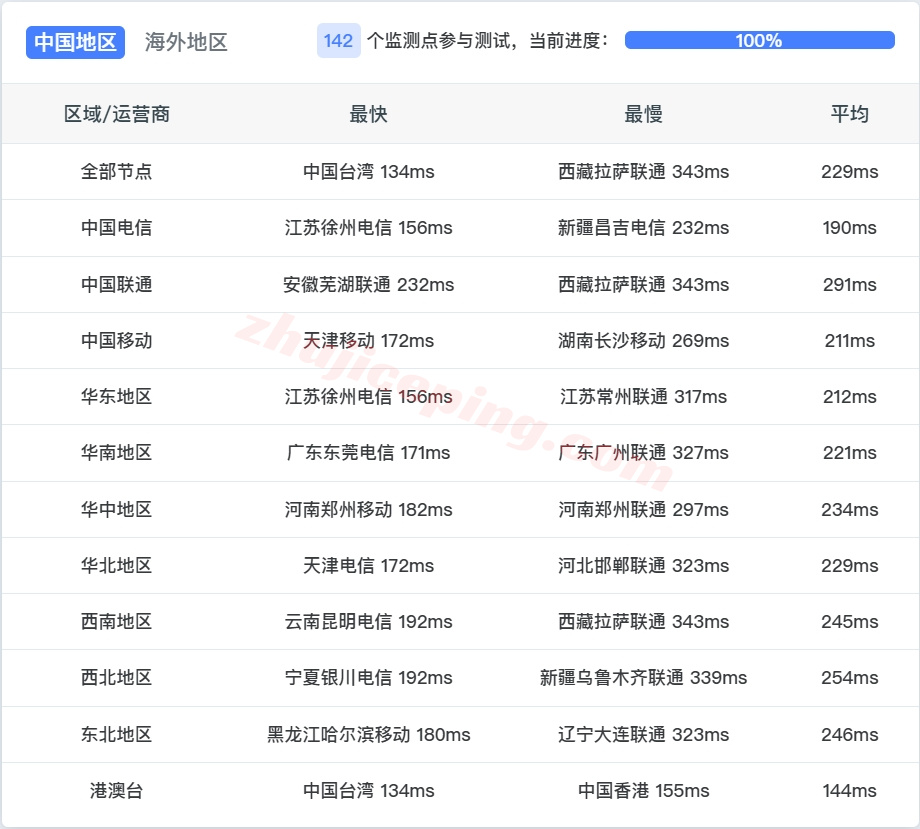Select the 华南地区 row label

point(117,452)
